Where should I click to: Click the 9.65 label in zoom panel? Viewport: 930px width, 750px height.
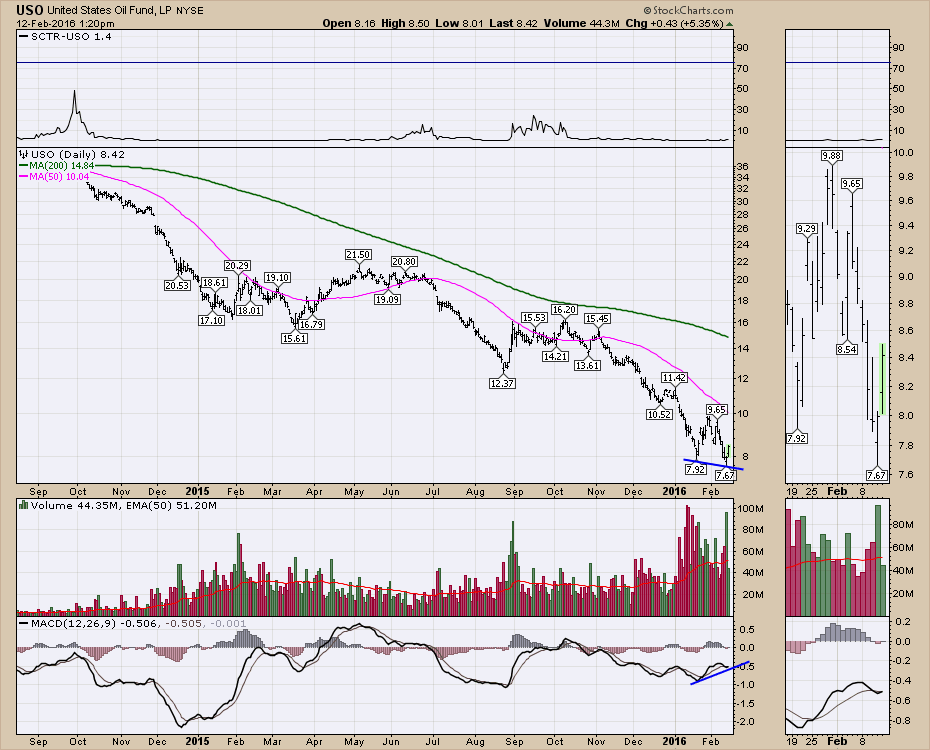852,183
